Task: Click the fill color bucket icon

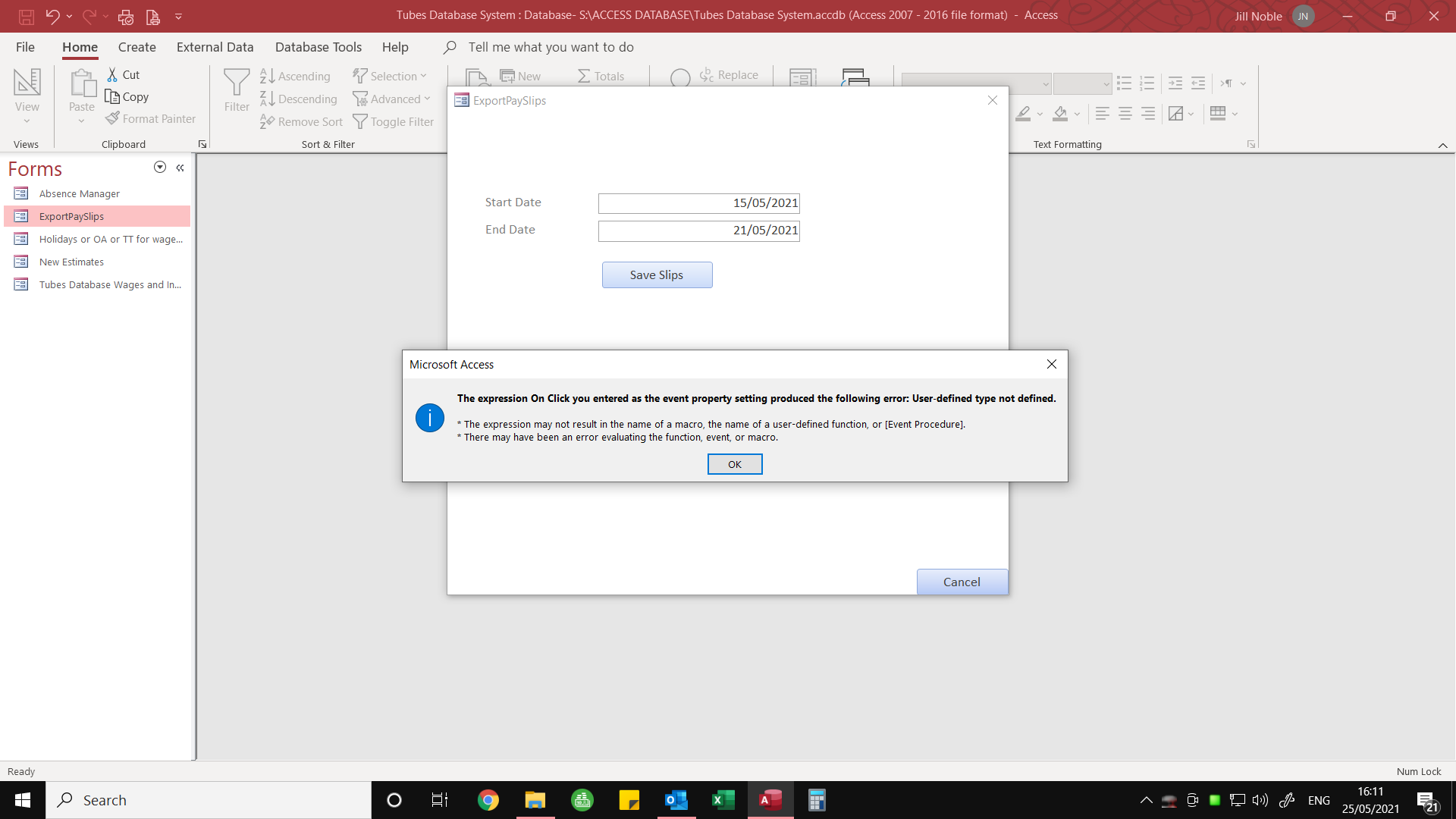Action: [x=1060, y=114]
